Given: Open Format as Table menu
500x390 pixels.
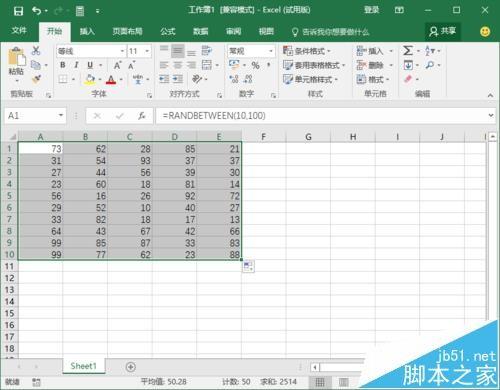Looking at the screenshot, I should pos(314,65).
